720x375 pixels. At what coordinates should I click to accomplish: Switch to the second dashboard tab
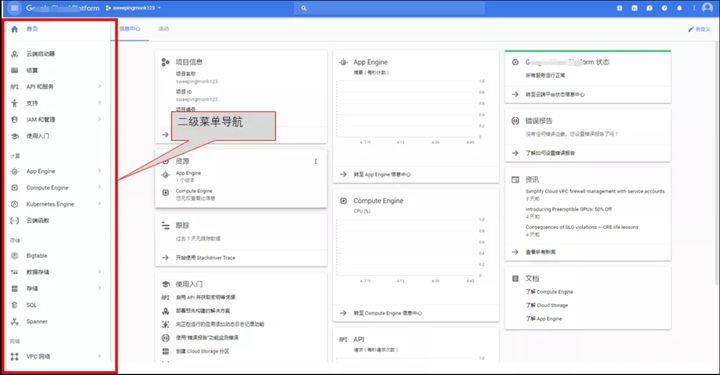[163, 28]
